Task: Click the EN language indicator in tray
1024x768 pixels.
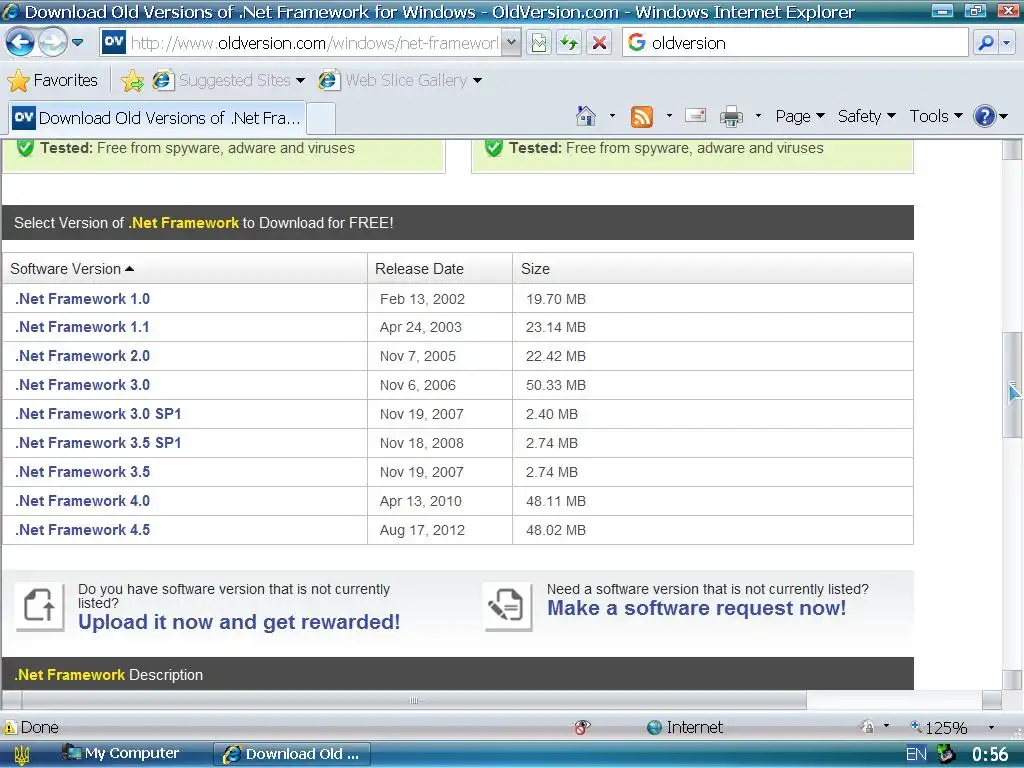Action: [916, 755]
